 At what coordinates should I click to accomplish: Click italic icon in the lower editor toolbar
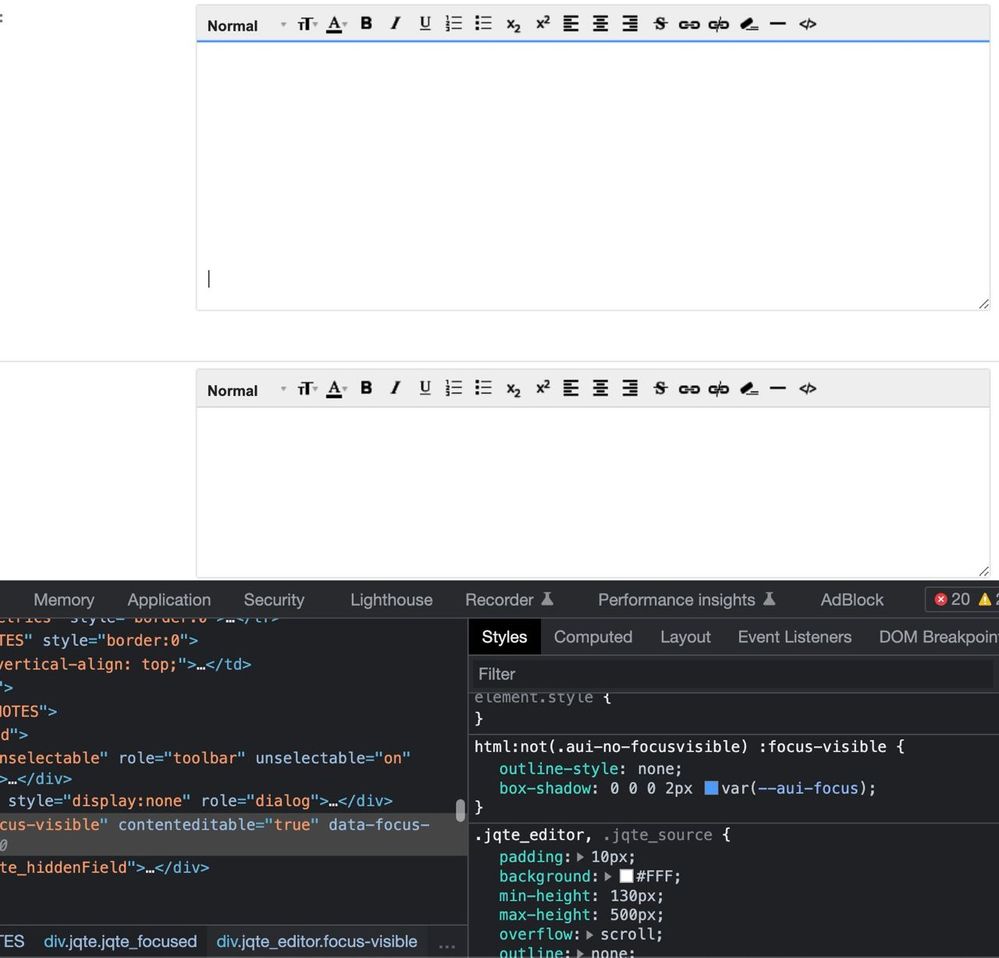tap(395, 389)
